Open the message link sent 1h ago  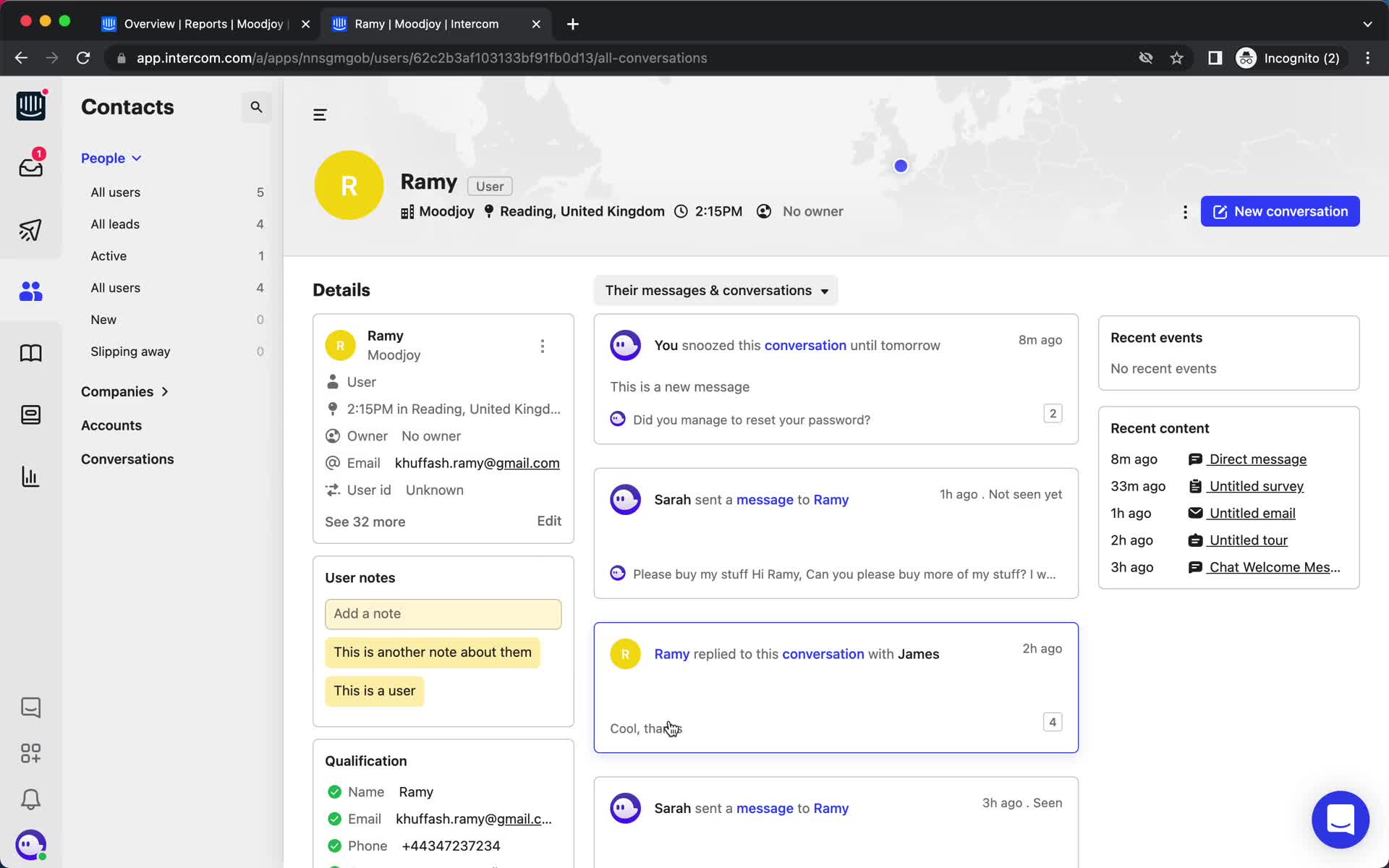[x=765, y=500]
